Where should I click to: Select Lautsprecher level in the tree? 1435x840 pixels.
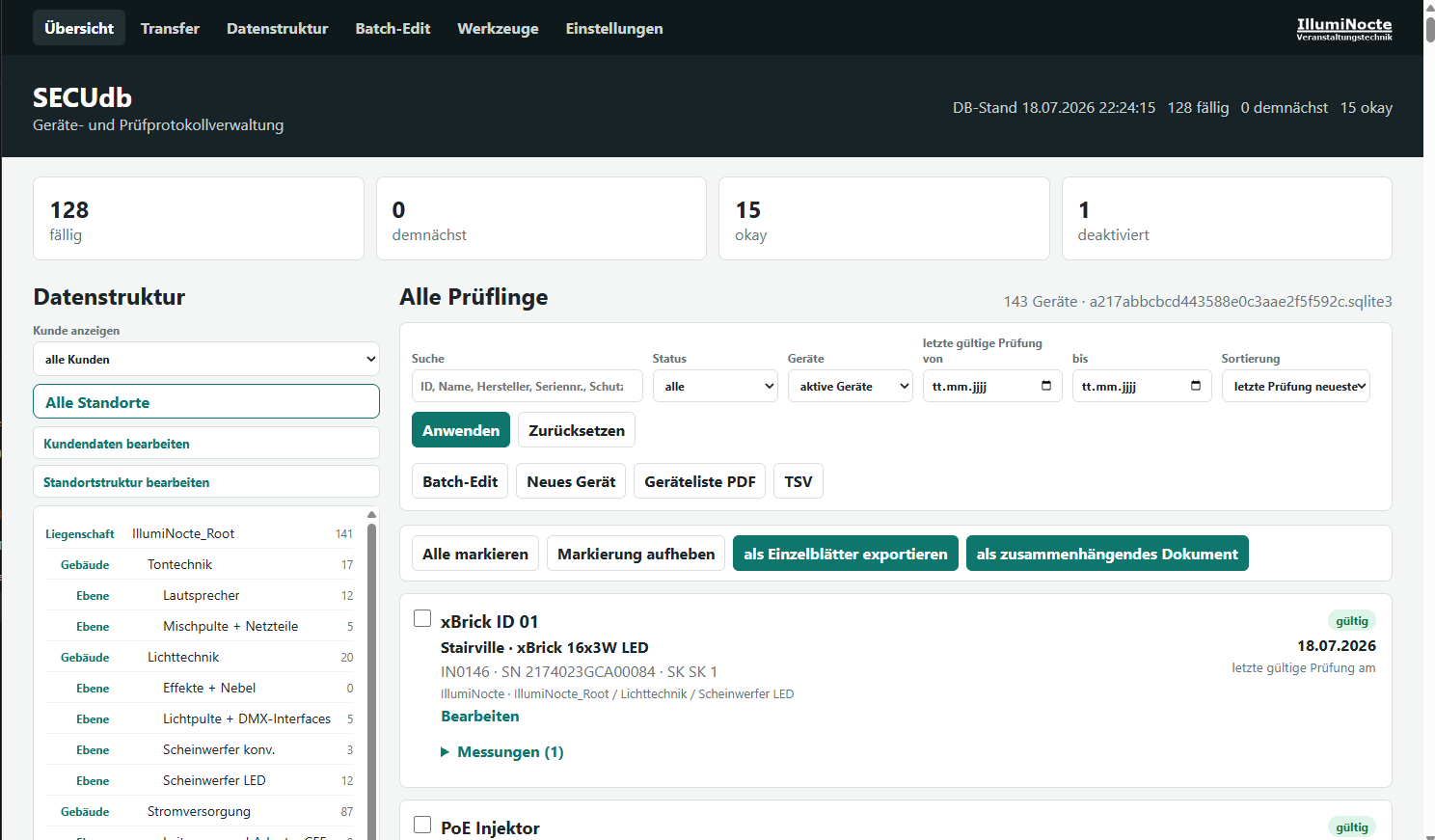200,595
